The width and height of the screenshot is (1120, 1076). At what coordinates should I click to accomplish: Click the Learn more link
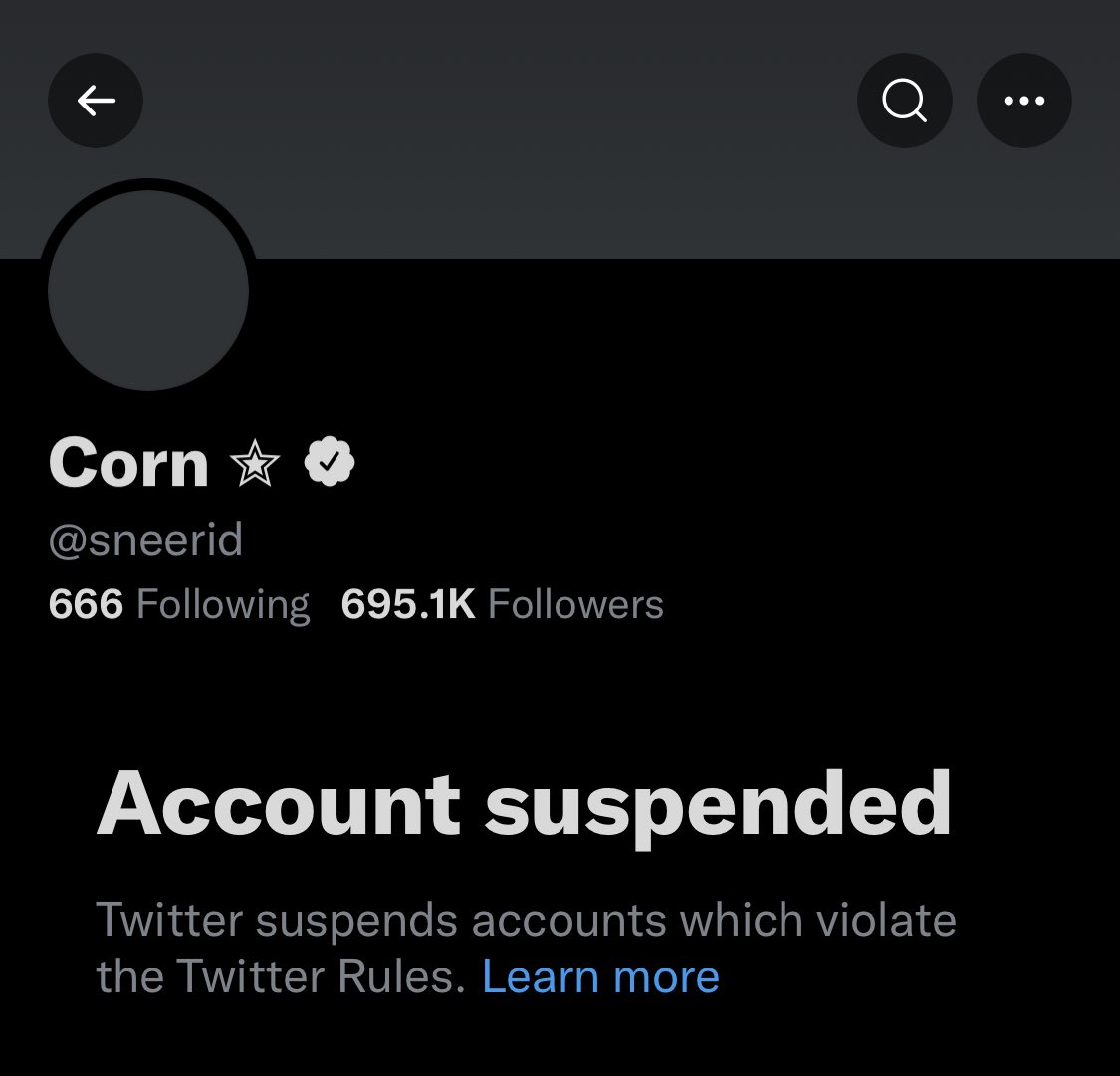(600, 977)
